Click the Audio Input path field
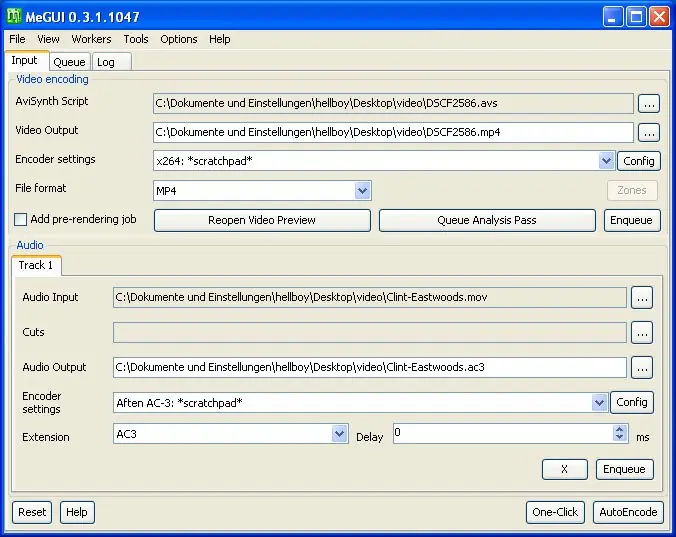 [370, 297]
